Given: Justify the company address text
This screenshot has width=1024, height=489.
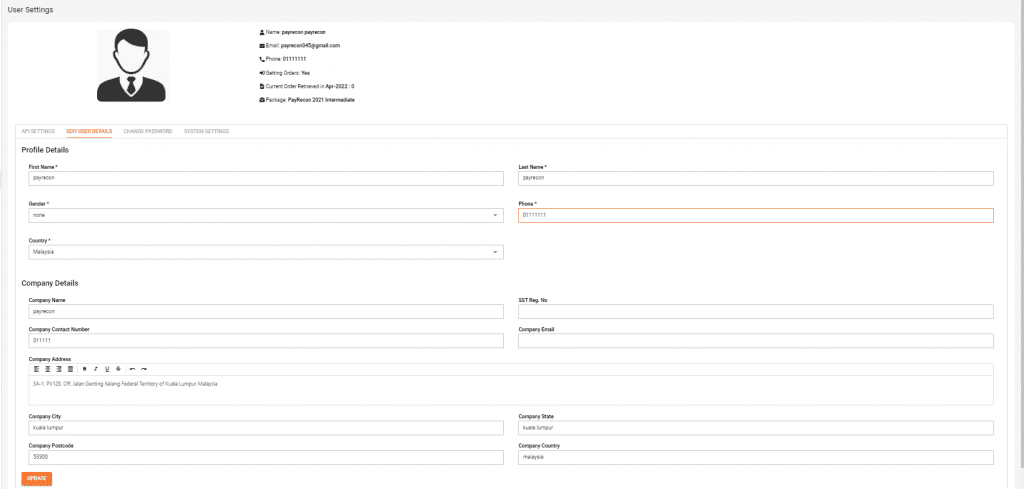Looking at the screenshot, I should [x=71, y=370].
